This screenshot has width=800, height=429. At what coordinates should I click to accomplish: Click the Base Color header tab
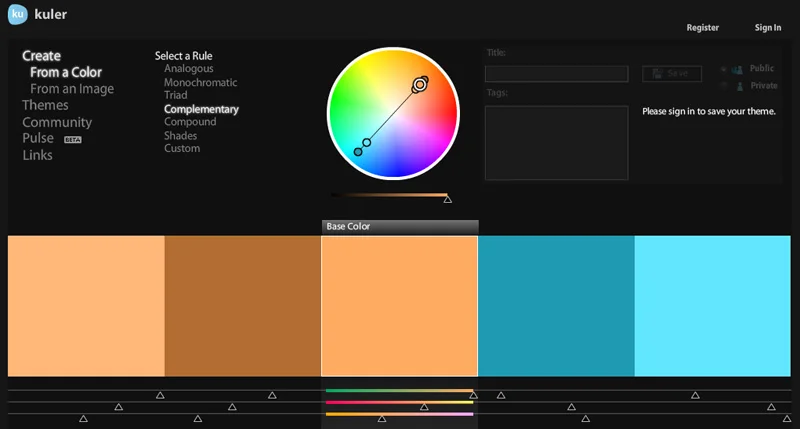[400, 226]
